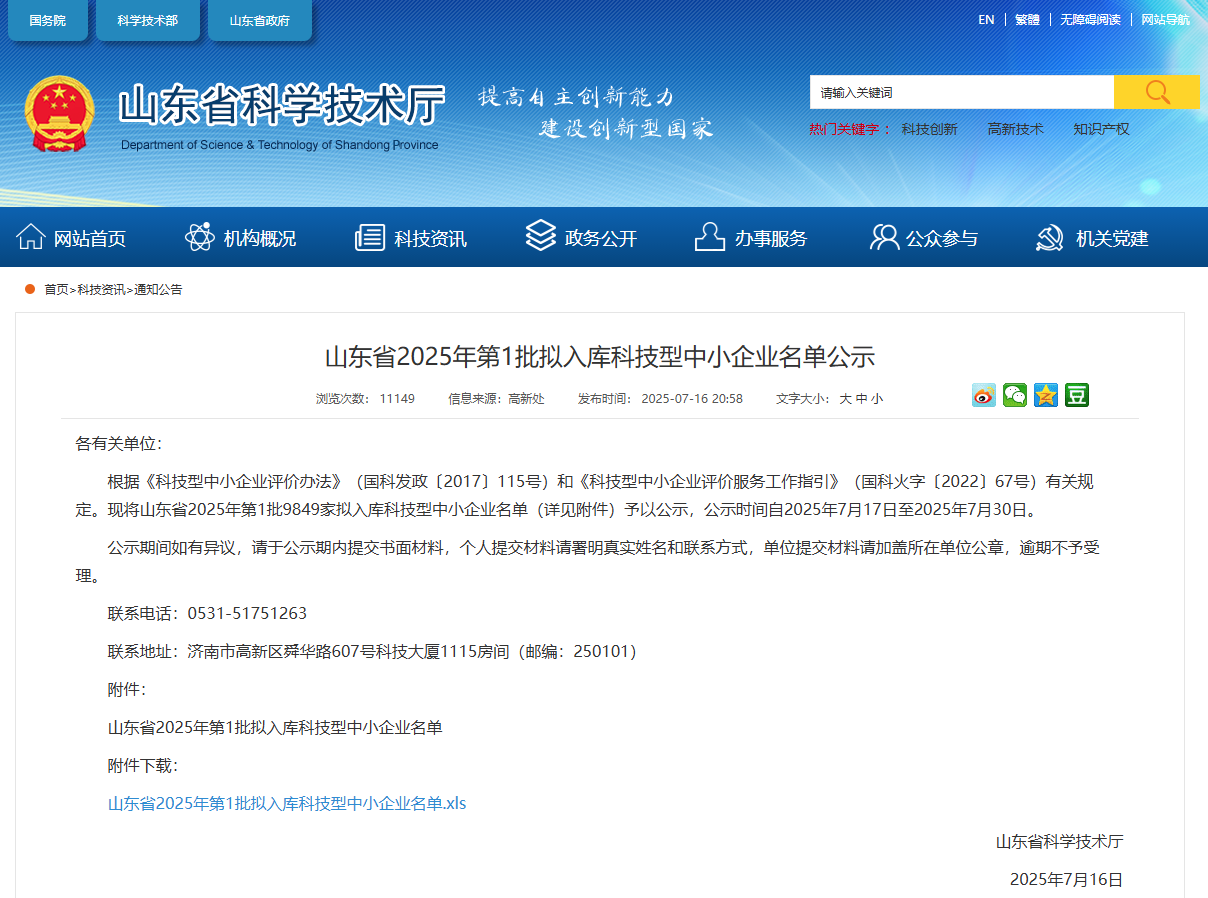The width and height of the screenshot is (1208, 898).
Task: Click the orange search magnifier button
Action: click(x=1156, y=92)
